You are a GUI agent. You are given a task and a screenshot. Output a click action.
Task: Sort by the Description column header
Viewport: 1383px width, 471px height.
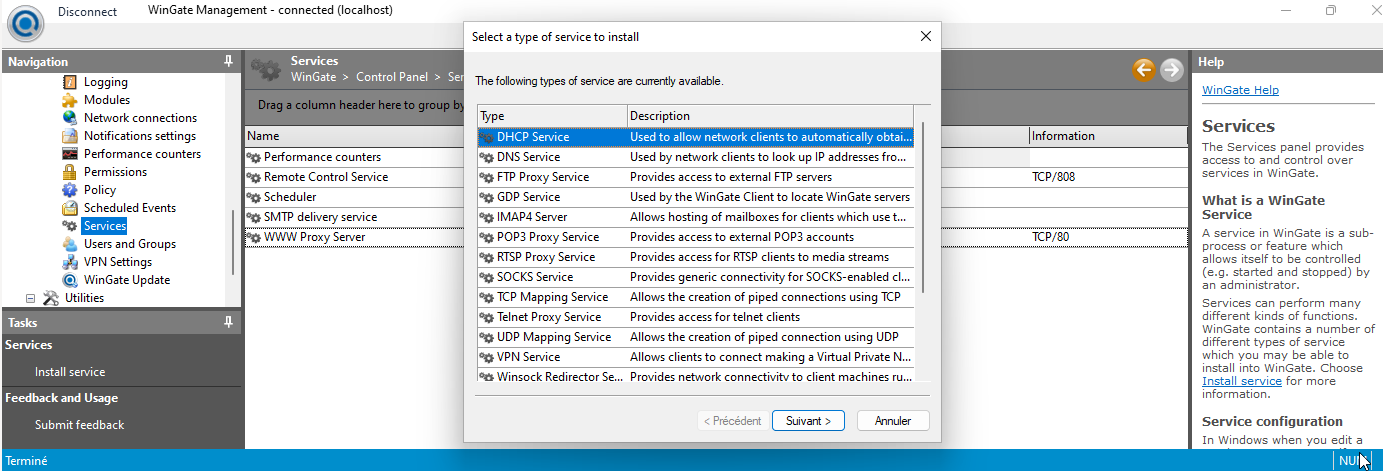pos(769,116)
